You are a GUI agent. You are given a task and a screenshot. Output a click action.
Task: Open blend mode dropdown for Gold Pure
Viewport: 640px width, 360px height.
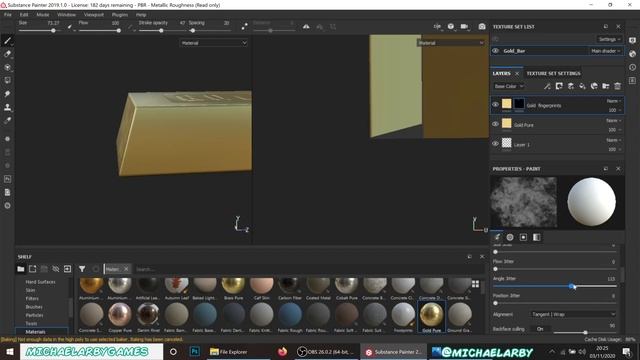click(x=613, y=120)
